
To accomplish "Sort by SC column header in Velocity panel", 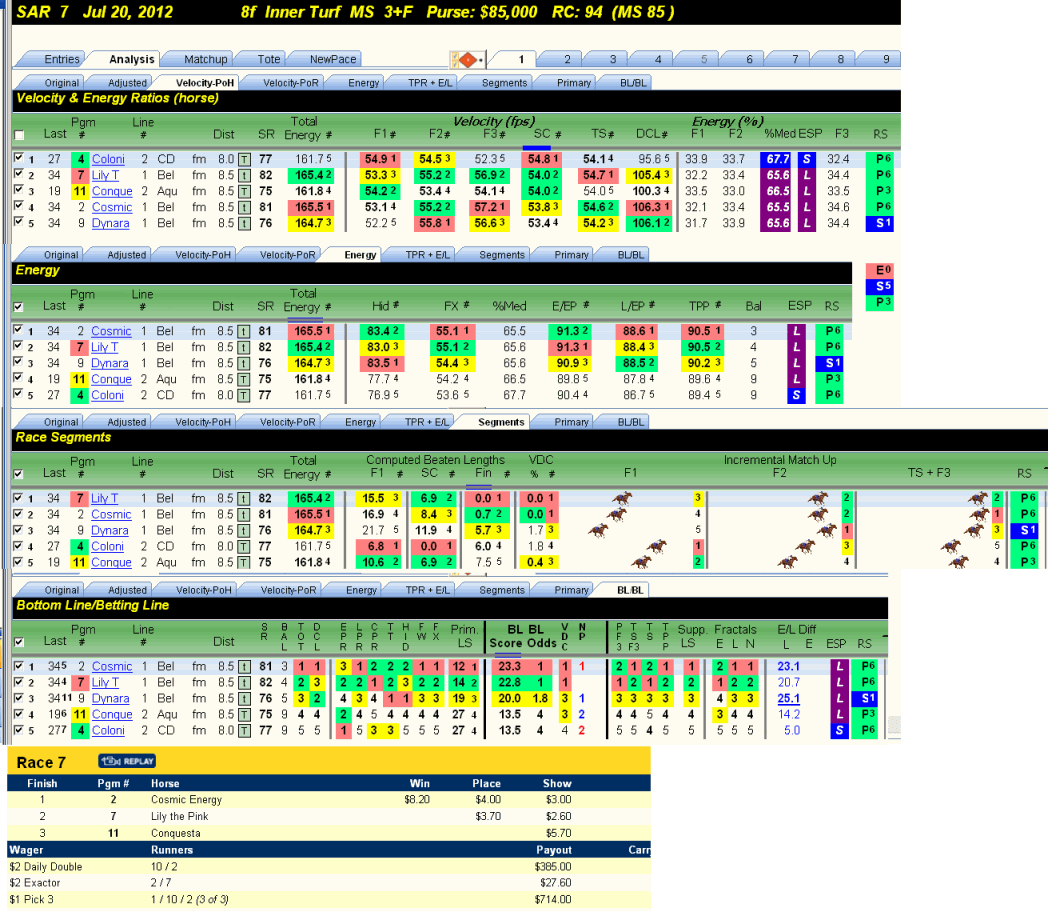I will tap(543, 134).
